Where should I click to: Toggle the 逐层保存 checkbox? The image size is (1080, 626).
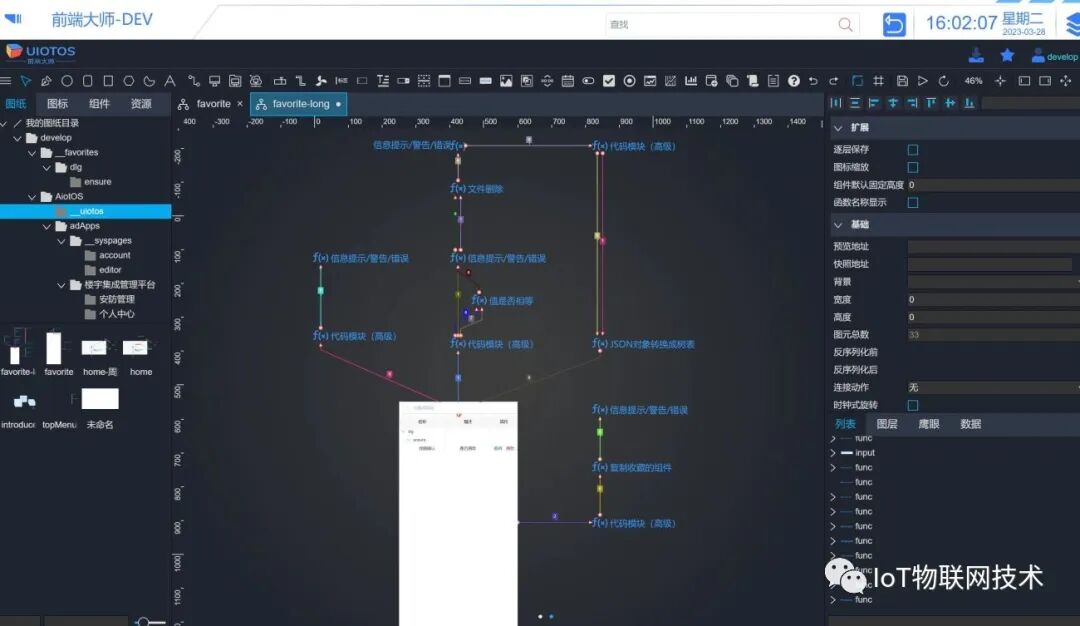(913, 149)
